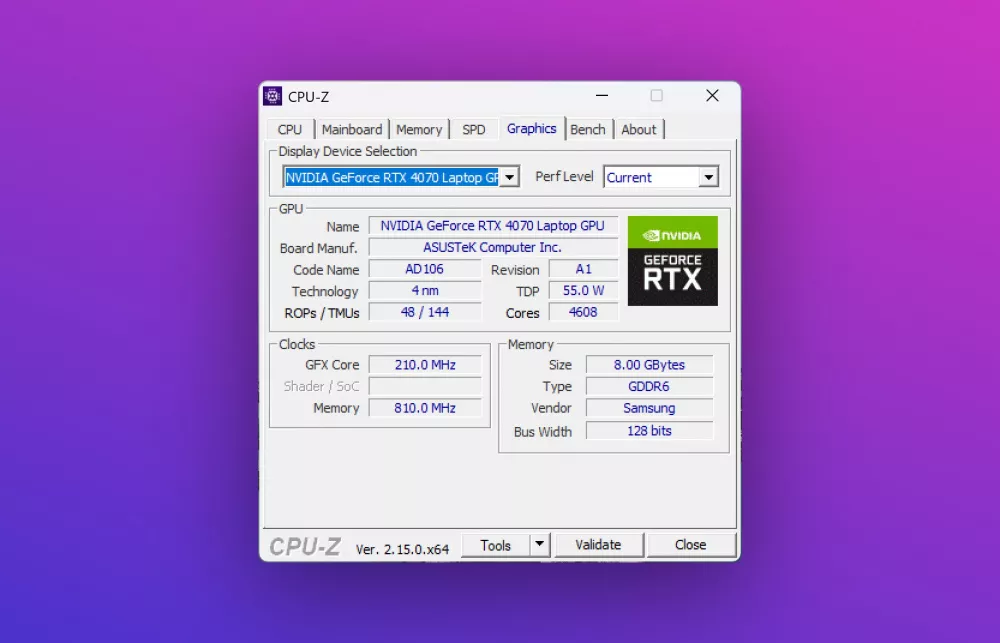Viewport: 1000px width, 643px height.
Task: Click 'ASUSTeK Computer Inc.' board manufacturer value
Action: [493, 248]
